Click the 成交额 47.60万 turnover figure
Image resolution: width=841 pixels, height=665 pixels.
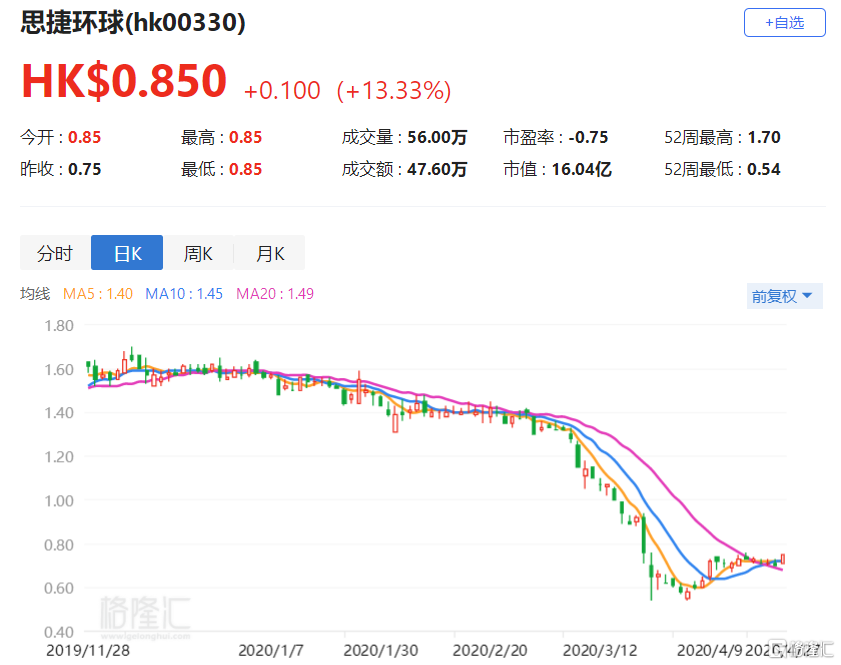[437, 169]
